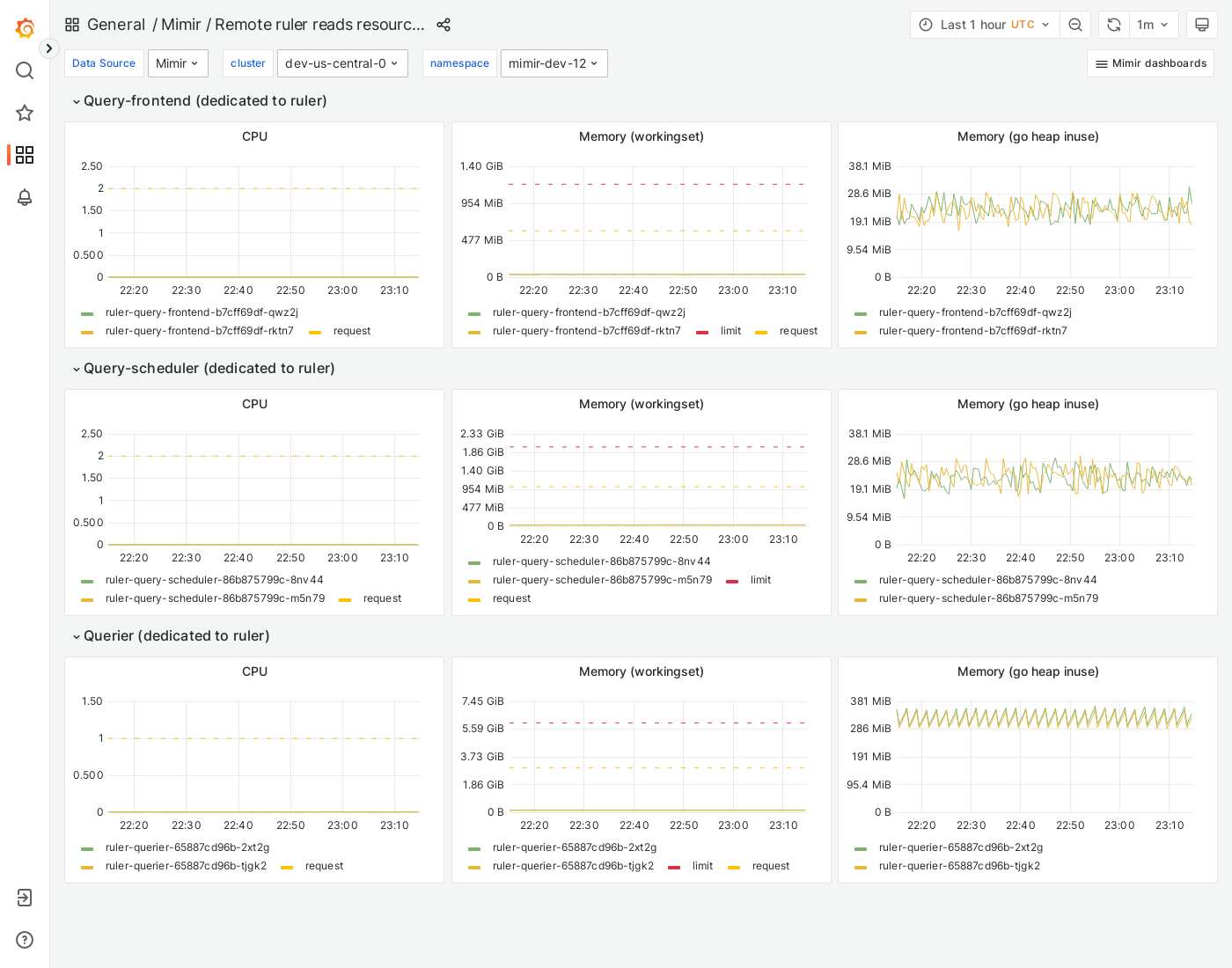1232x968 pixels.
Task: Open the Mimir dashboards menu
Action: pos(1150,63)
